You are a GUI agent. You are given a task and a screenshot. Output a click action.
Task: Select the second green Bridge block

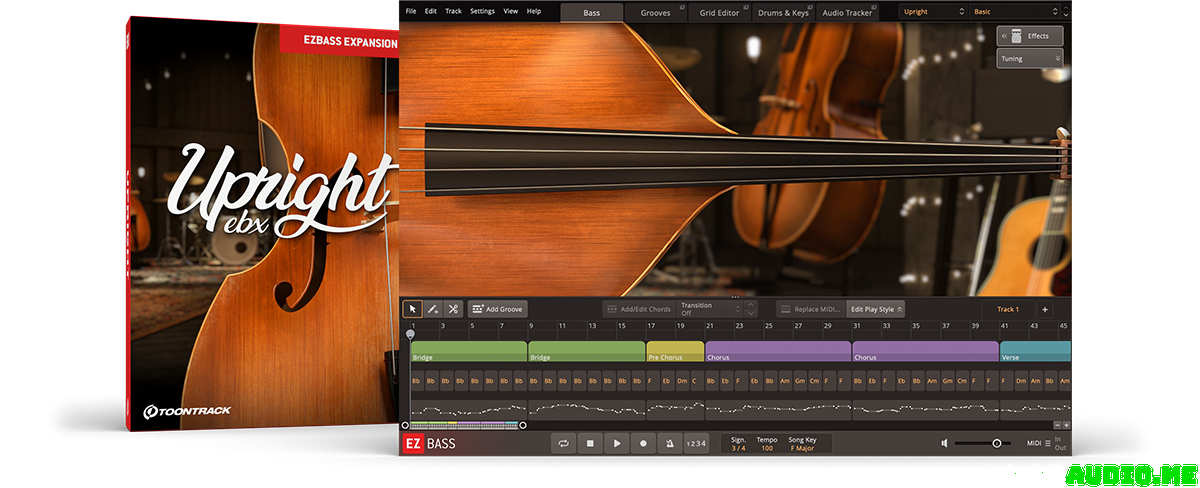coord(586,351)
